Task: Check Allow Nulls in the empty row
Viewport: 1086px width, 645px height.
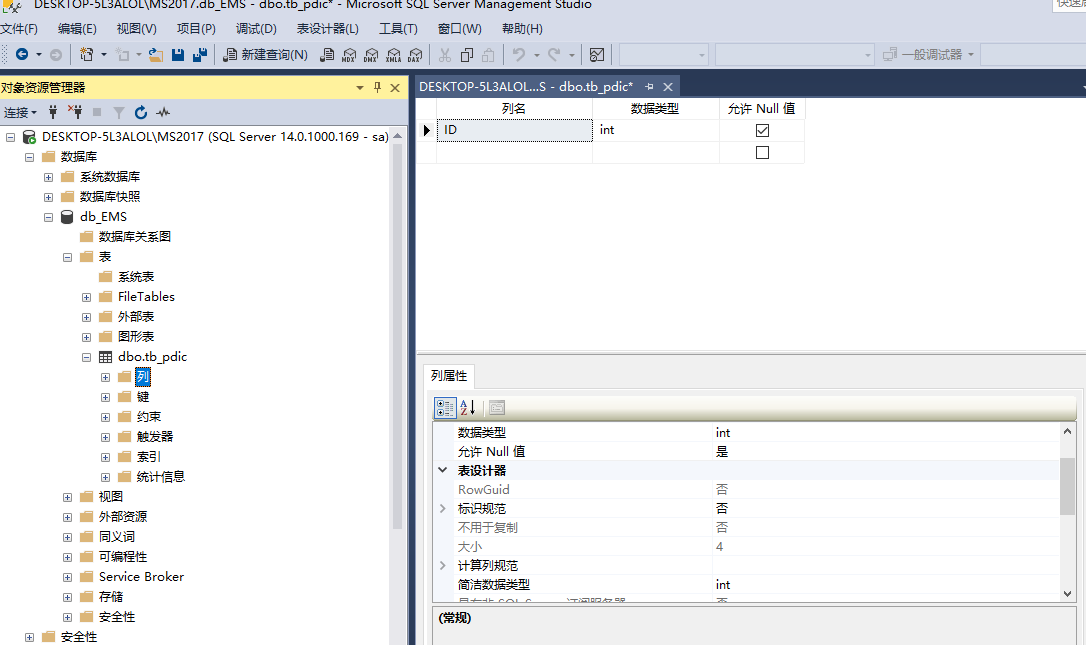Action: click(x=763, y=152)
